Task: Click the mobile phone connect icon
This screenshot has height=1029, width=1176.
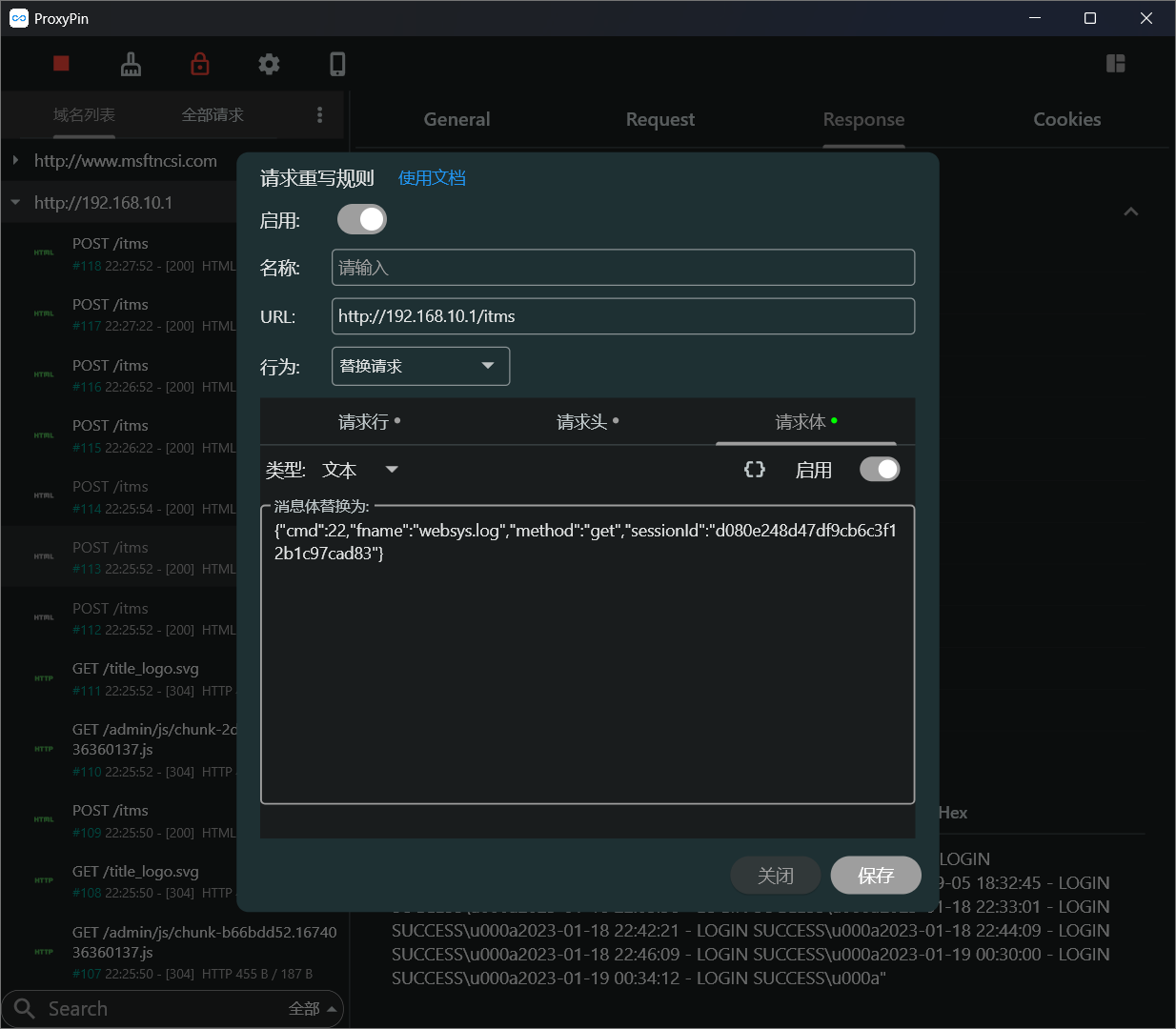Action: [337, 64]
